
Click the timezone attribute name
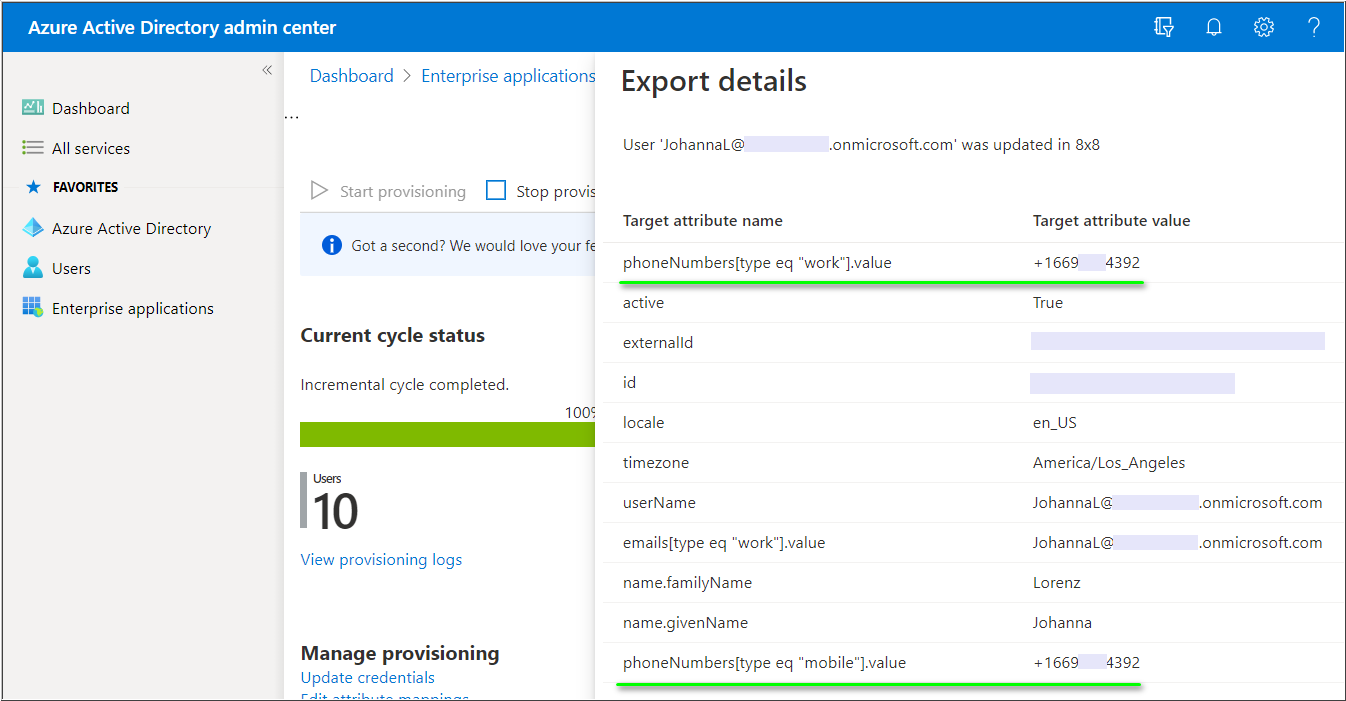(656, 463)
